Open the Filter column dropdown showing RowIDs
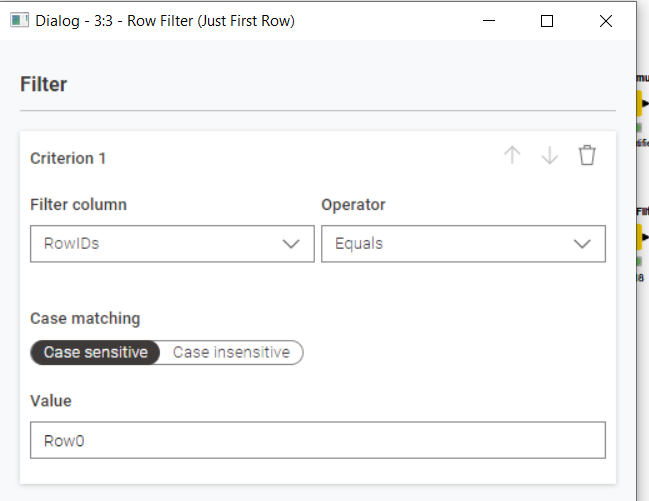 (x=172, y=243)
